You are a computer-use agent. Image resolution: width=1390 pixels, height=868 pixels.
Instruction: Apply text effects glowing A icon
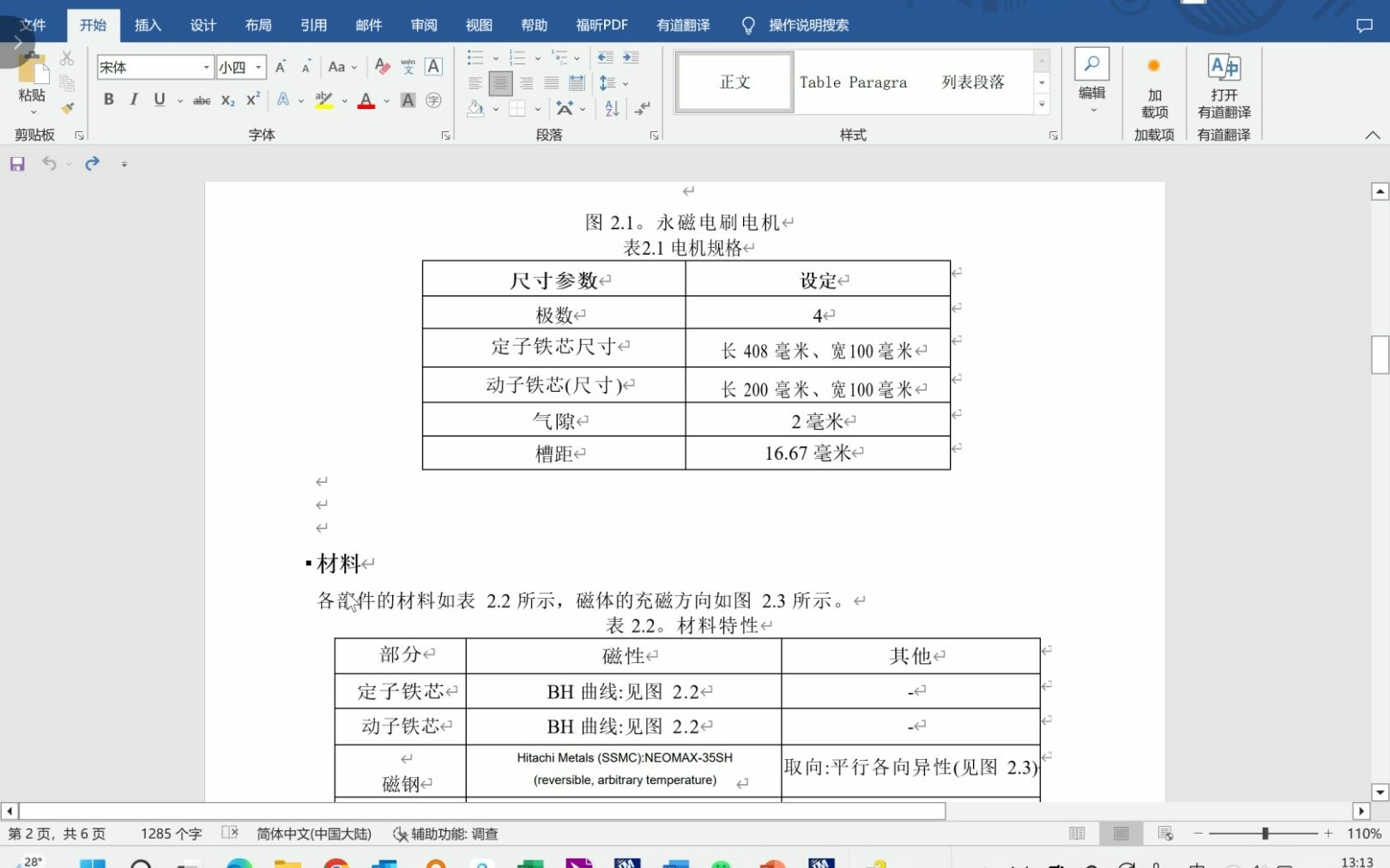[x=282, y=100]
